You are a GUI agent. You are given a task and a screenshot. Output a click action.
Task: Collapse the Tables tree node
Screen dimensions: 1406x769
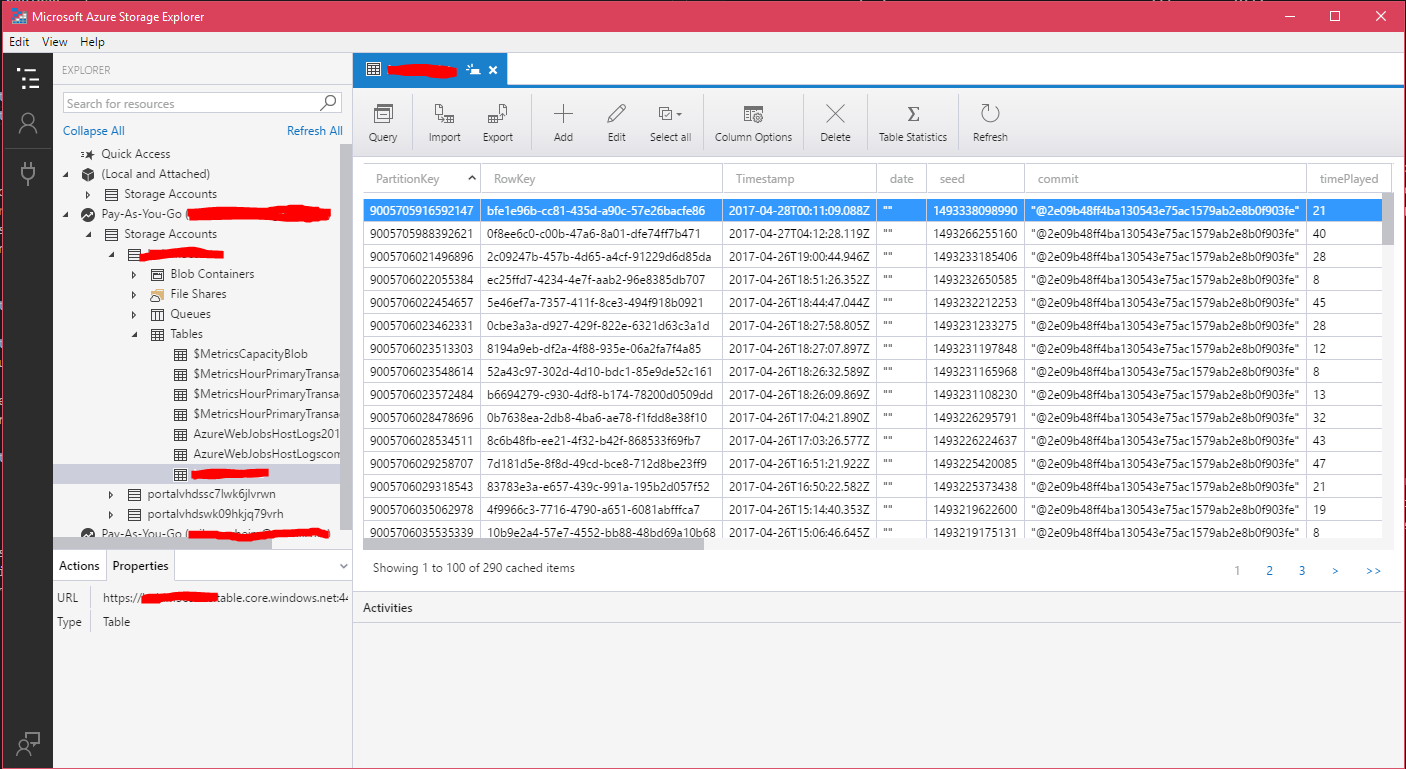135,334
